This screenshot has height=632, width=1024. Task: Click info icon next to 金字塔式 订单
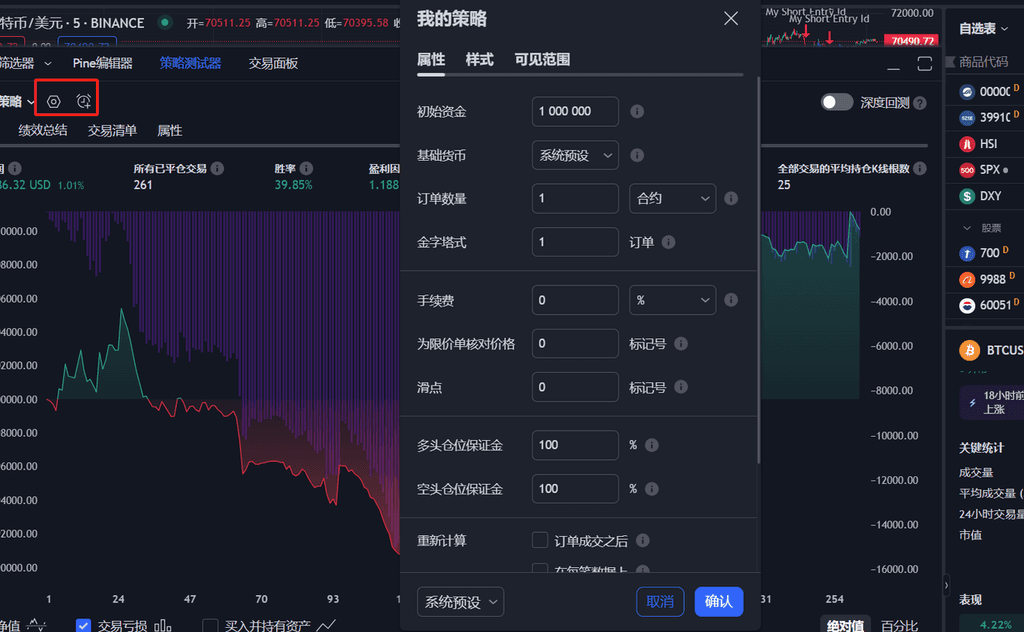(x=668, y=242)
